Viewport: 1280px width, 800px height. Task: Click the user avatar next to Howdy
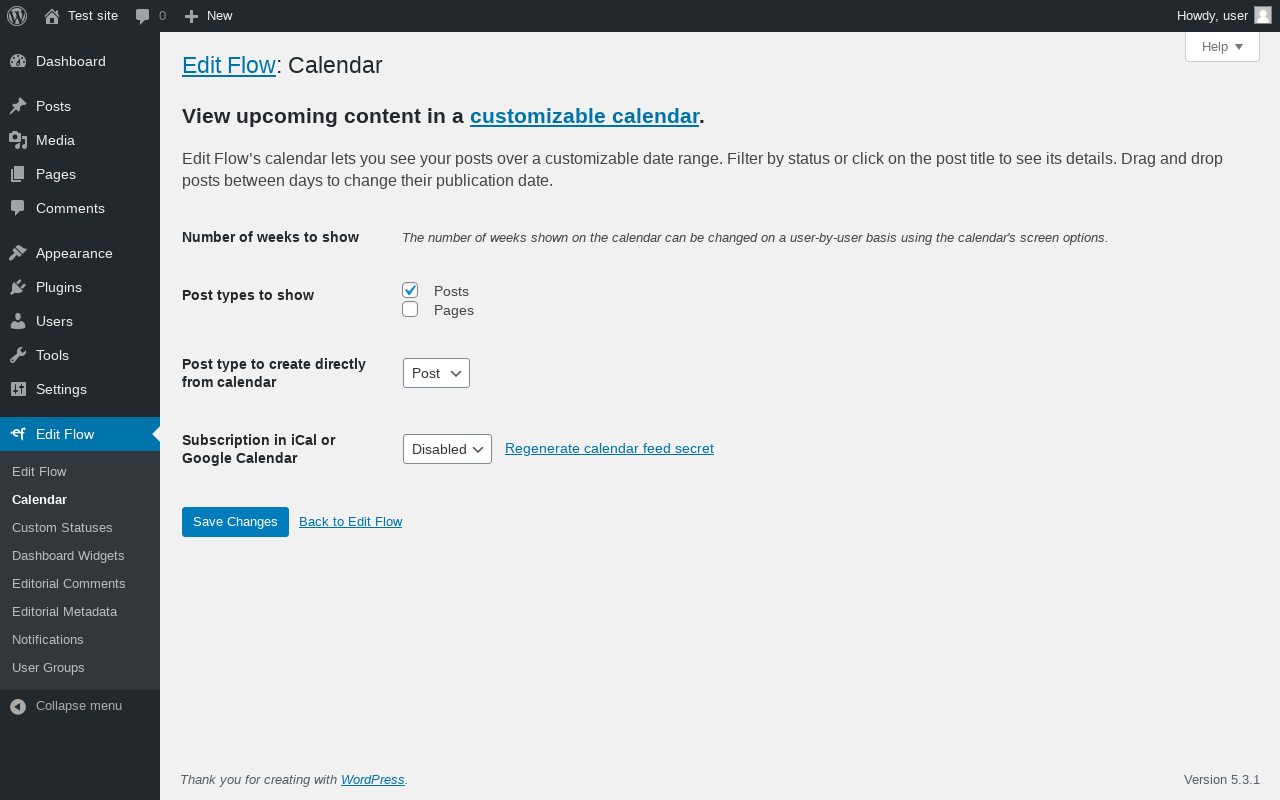(x=1263, y=15)
